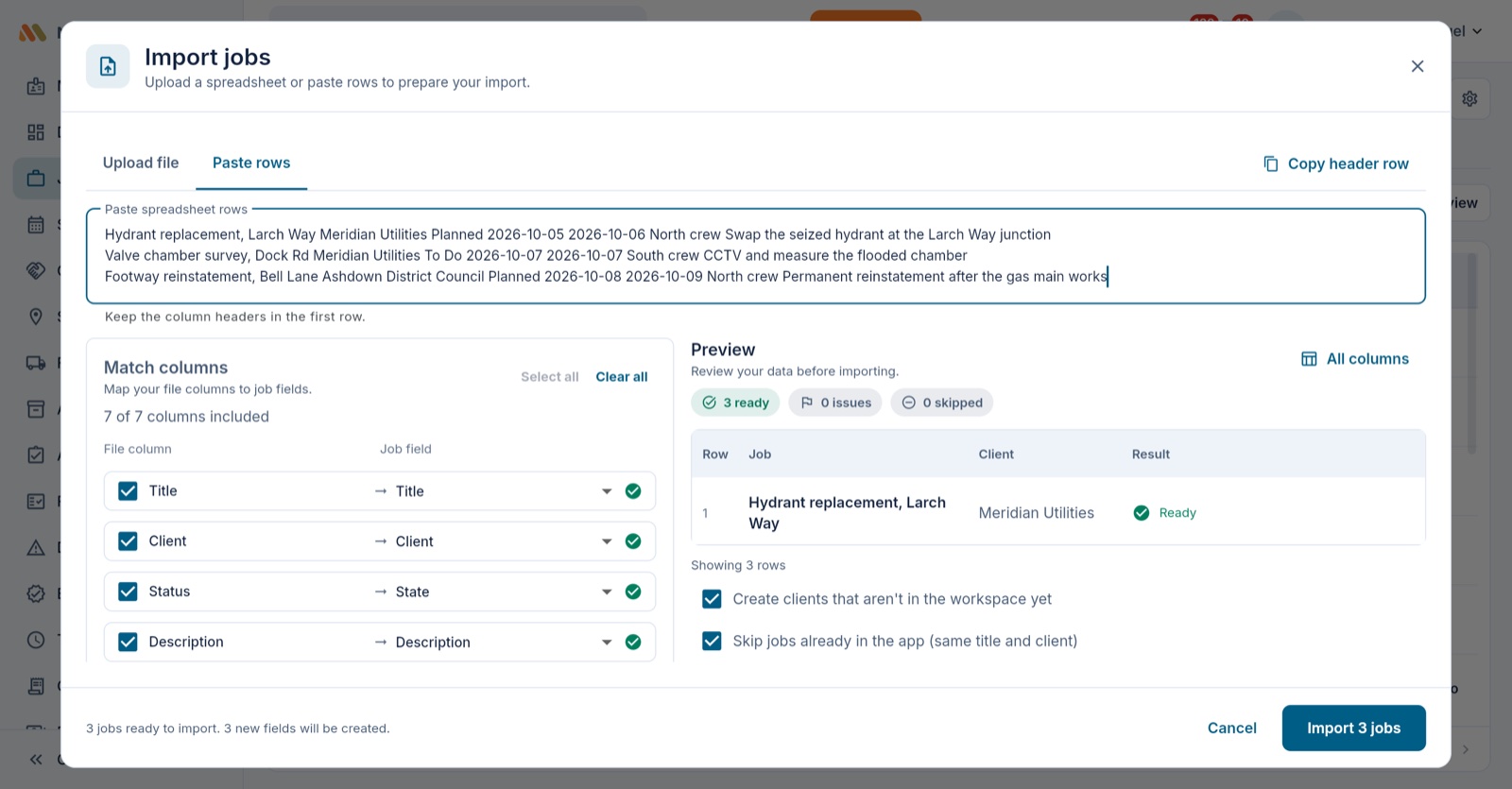Screen dimensions: 1512x789
Task: Open the receipt icon in sidebar
Action: point(36,686)
